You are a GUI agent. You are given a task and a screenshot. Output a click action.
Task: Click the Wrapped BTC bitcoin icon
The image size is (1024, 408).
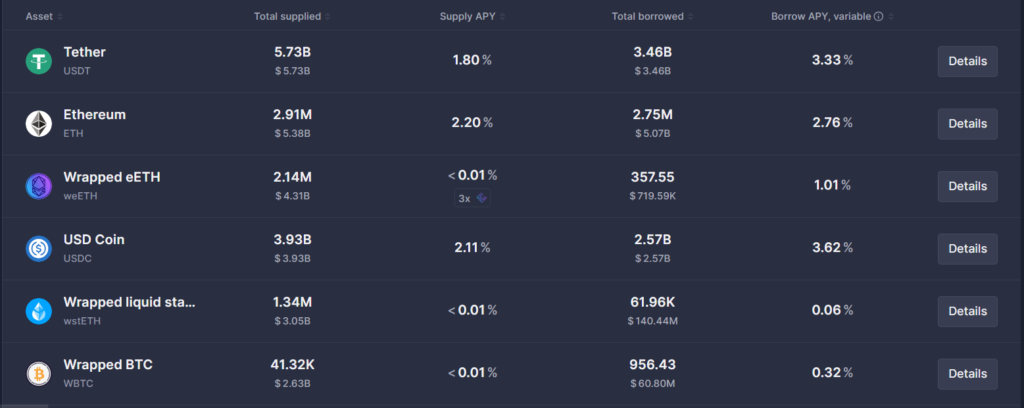click(x=39, y=373)
